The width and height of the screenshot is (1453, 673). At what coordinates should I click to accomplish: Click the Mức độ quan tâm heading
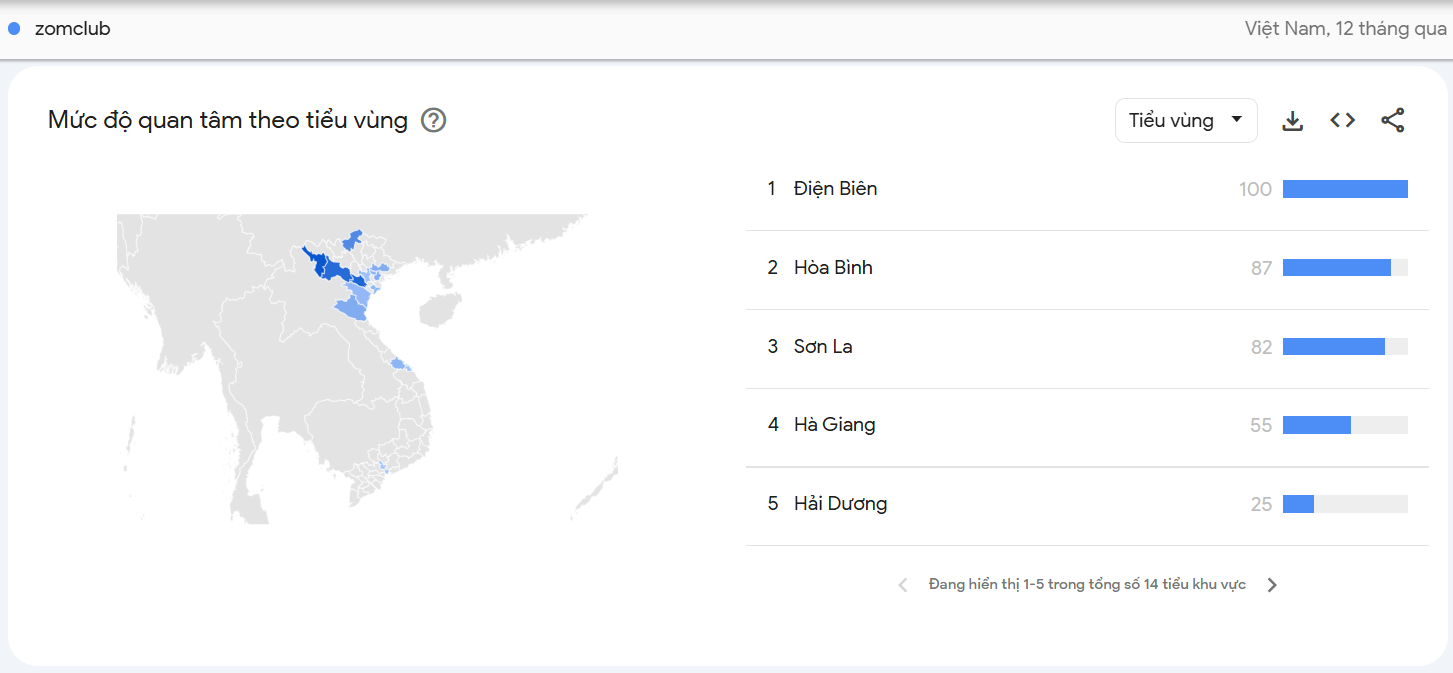[x=228, y=121]
